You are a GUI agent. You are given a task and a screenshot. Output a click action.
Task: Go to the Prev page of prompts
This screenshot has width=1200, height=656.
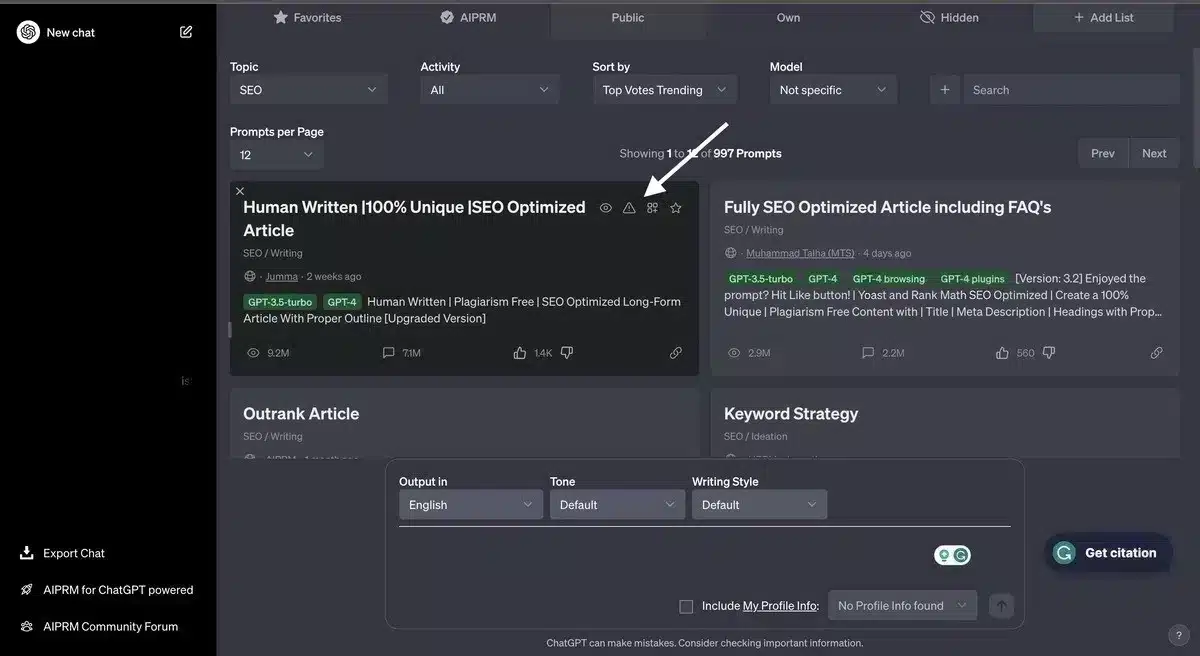pyautogui.click(x=1103, y=153)
